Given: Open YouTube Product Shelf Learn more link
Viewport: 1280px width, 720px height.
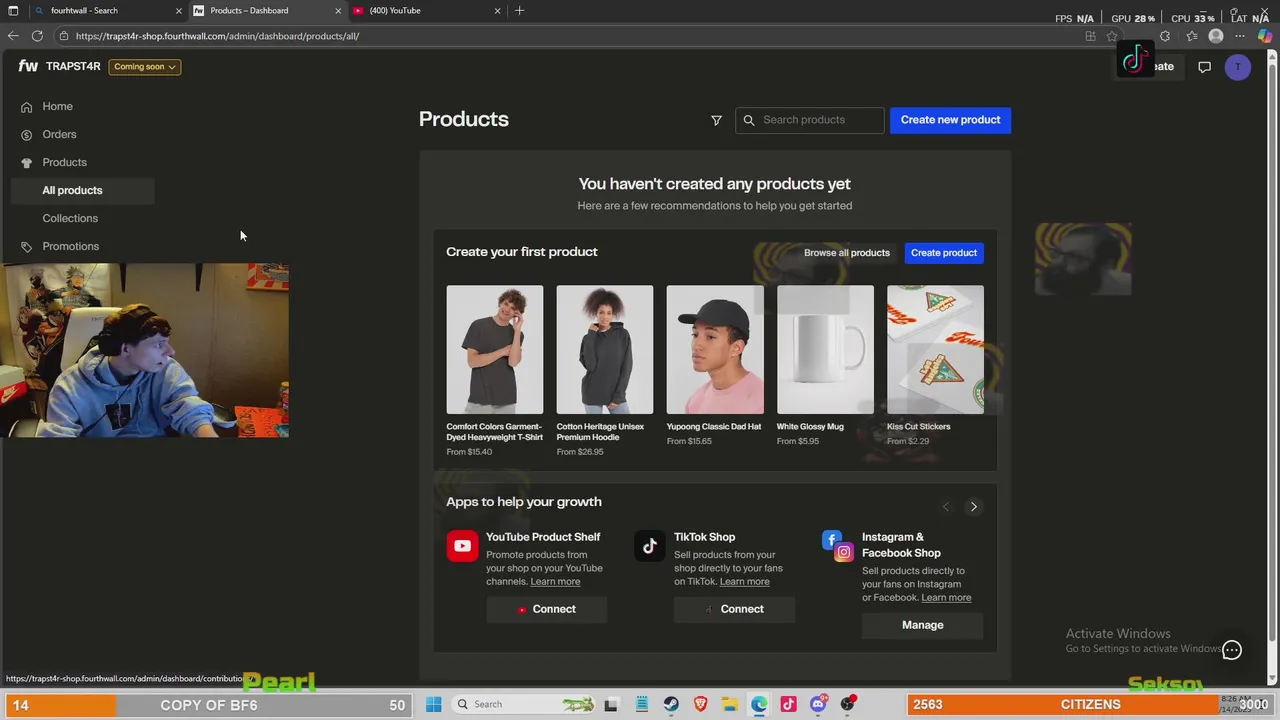Looking at the screenshot, I should [555, 582].
